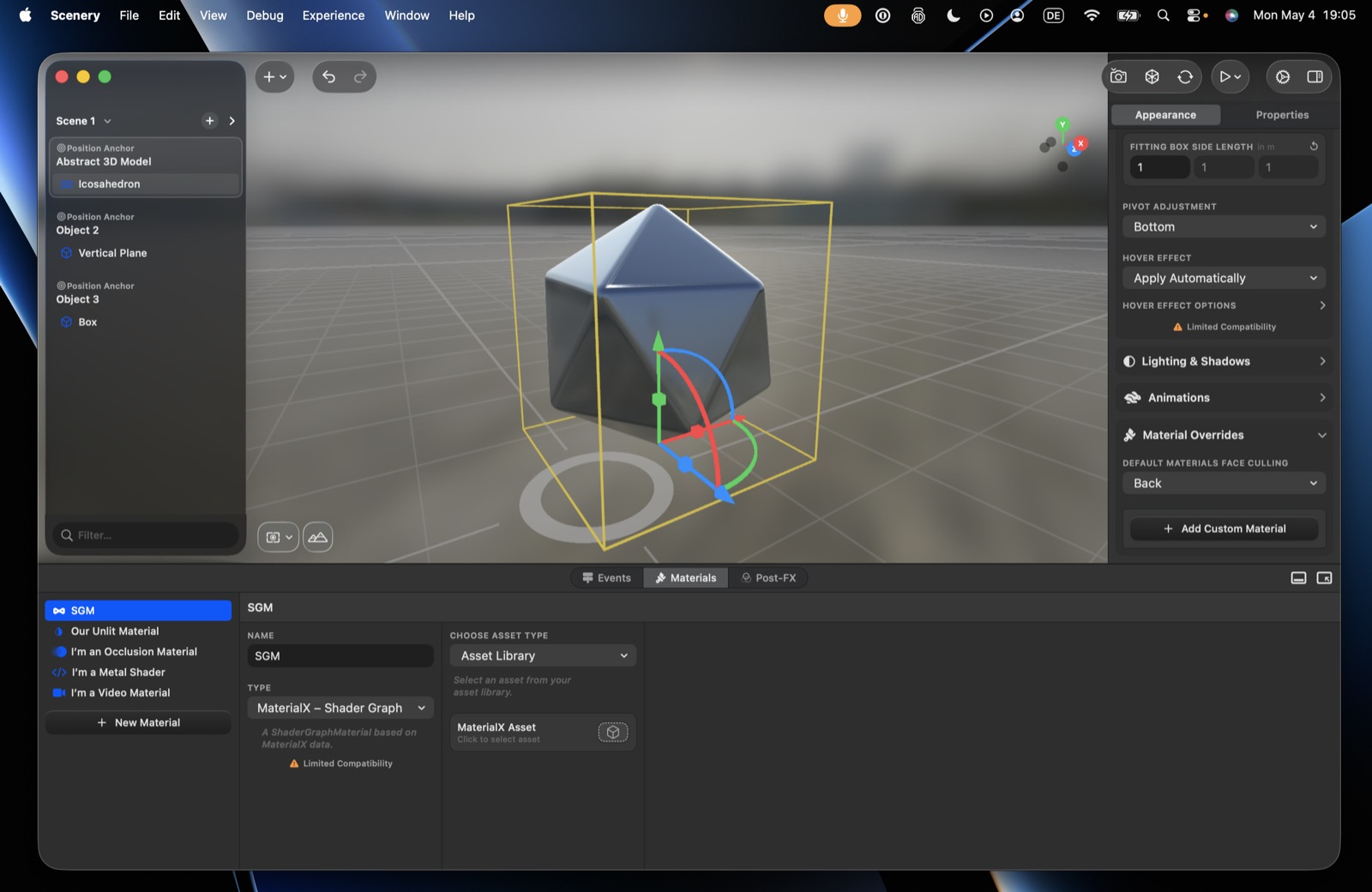The height and width of the screenshot is (892, 1372).
Task: Click Add Custom Material button
Action: click(x=1224, y=529)
